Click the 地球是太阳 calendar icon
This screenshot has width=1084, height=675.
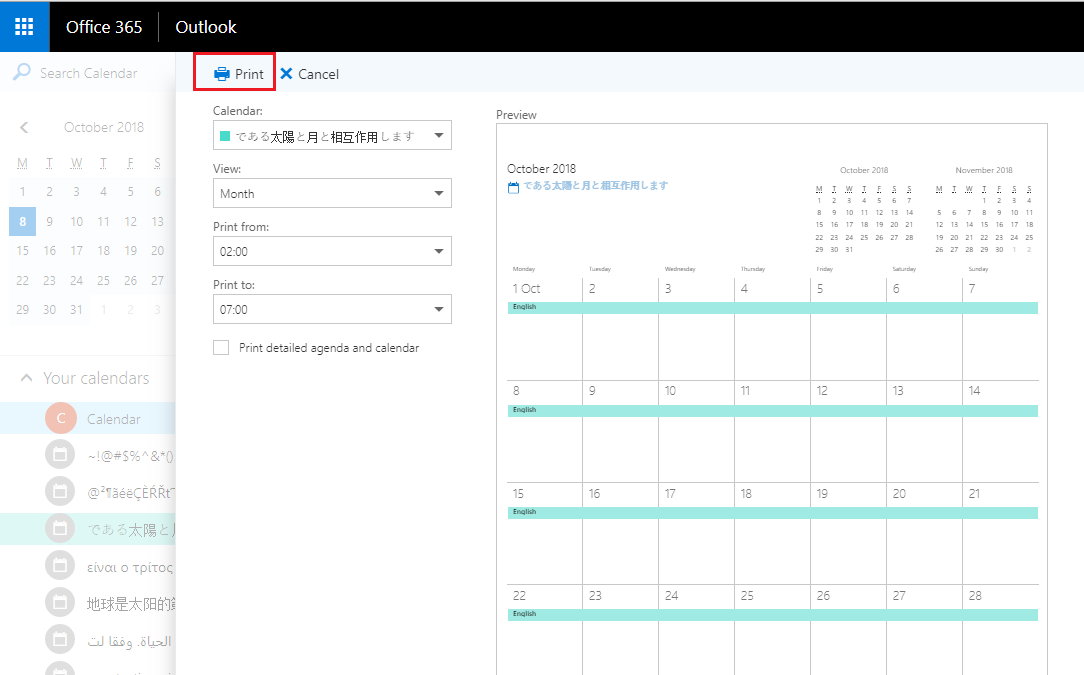[x=60, y=603]
